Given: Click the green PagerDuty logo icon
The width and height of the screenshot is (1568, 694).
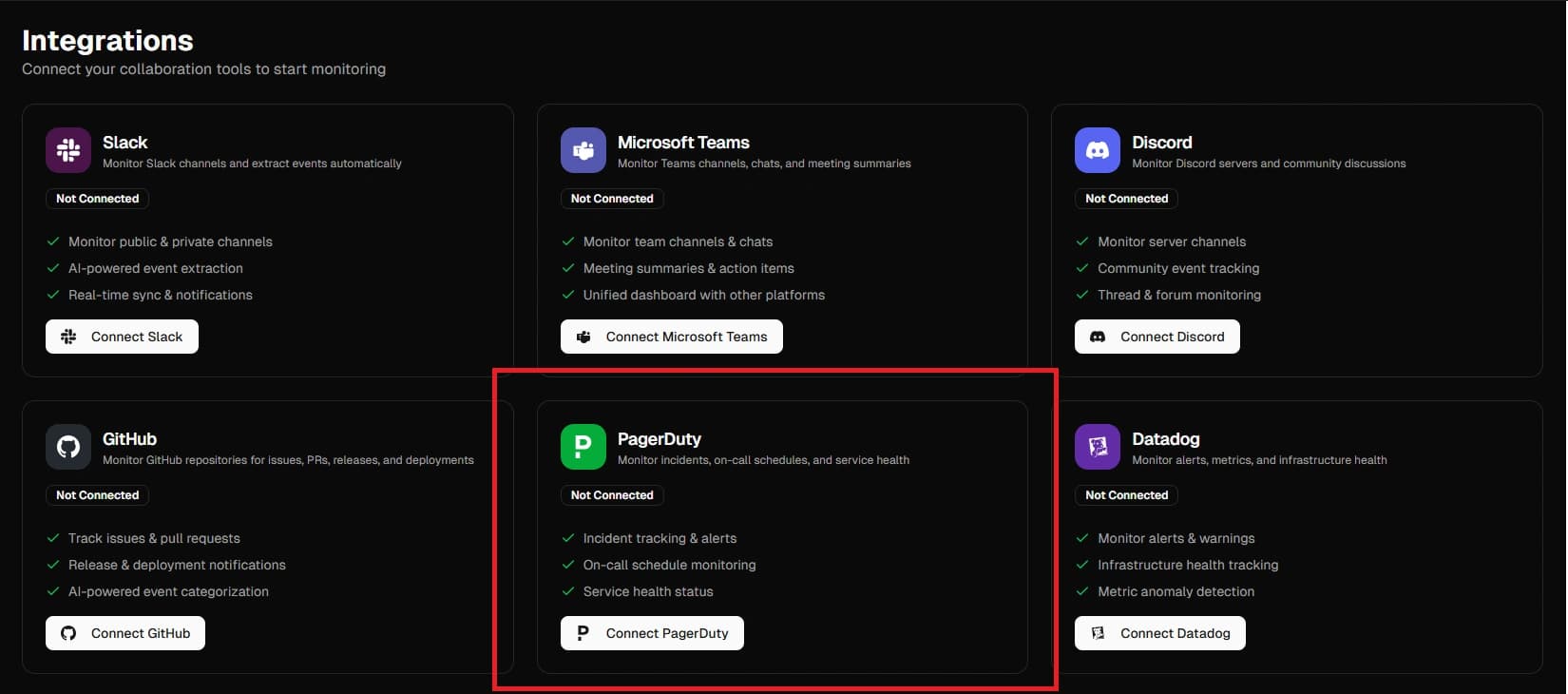Looking at the screenshot, I should (x=583, y=447).
